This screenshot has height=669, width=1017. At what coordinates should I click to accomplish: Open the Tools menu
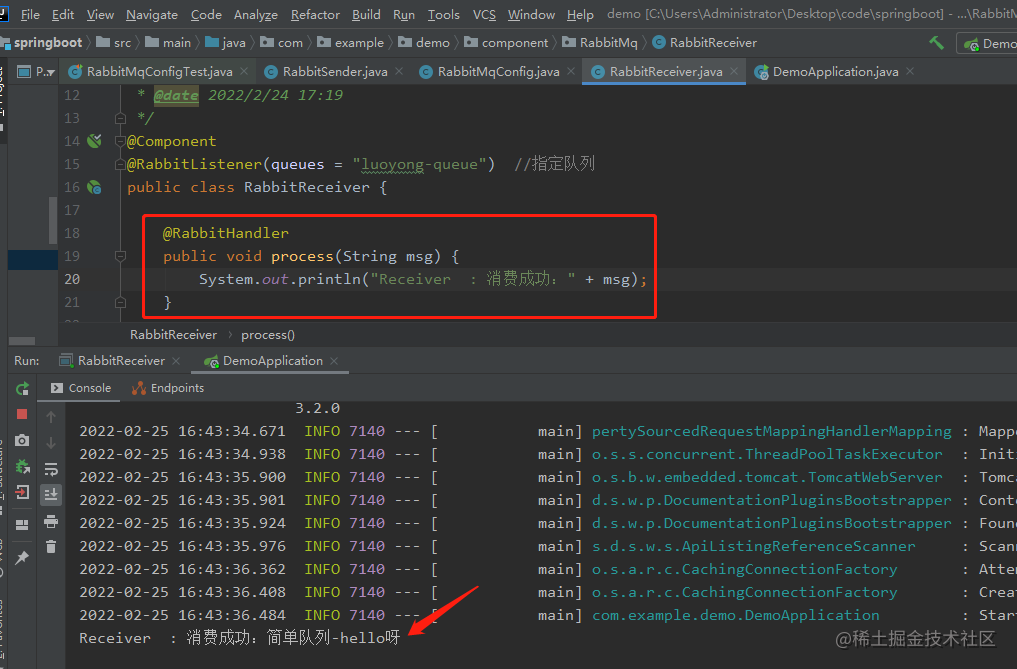[x=444, y=14]
